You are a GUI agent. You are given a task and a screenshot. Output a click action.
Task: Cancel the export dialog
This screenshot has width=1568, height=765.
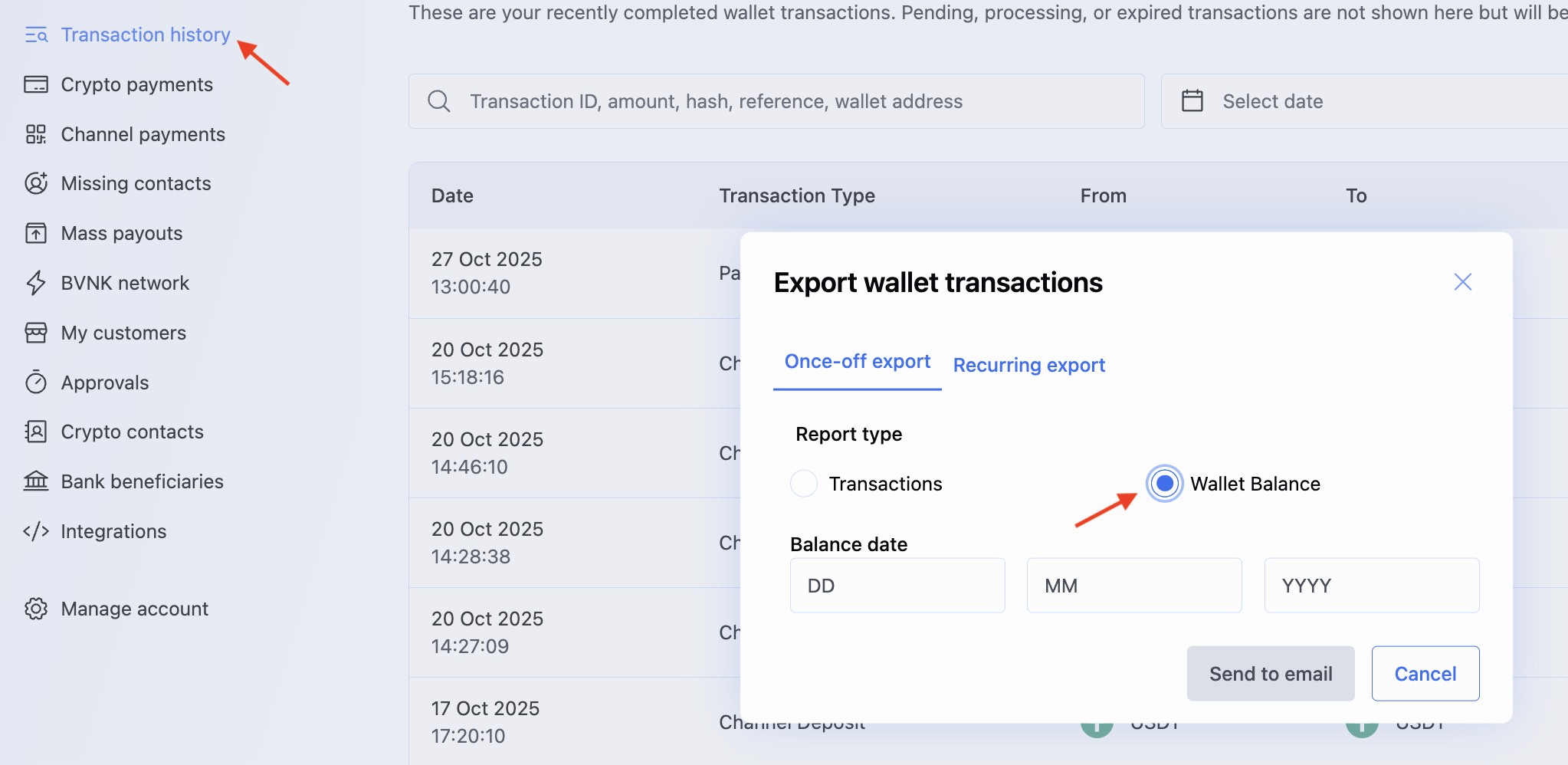coord(1425,674)
